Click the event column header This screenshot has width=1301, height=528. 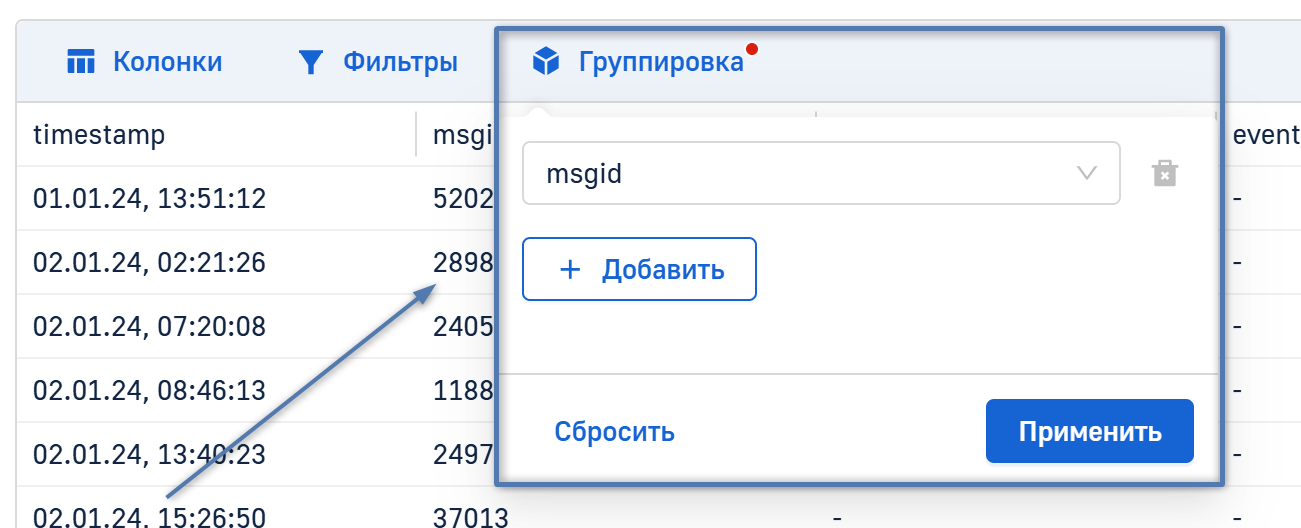(1265, 134)
